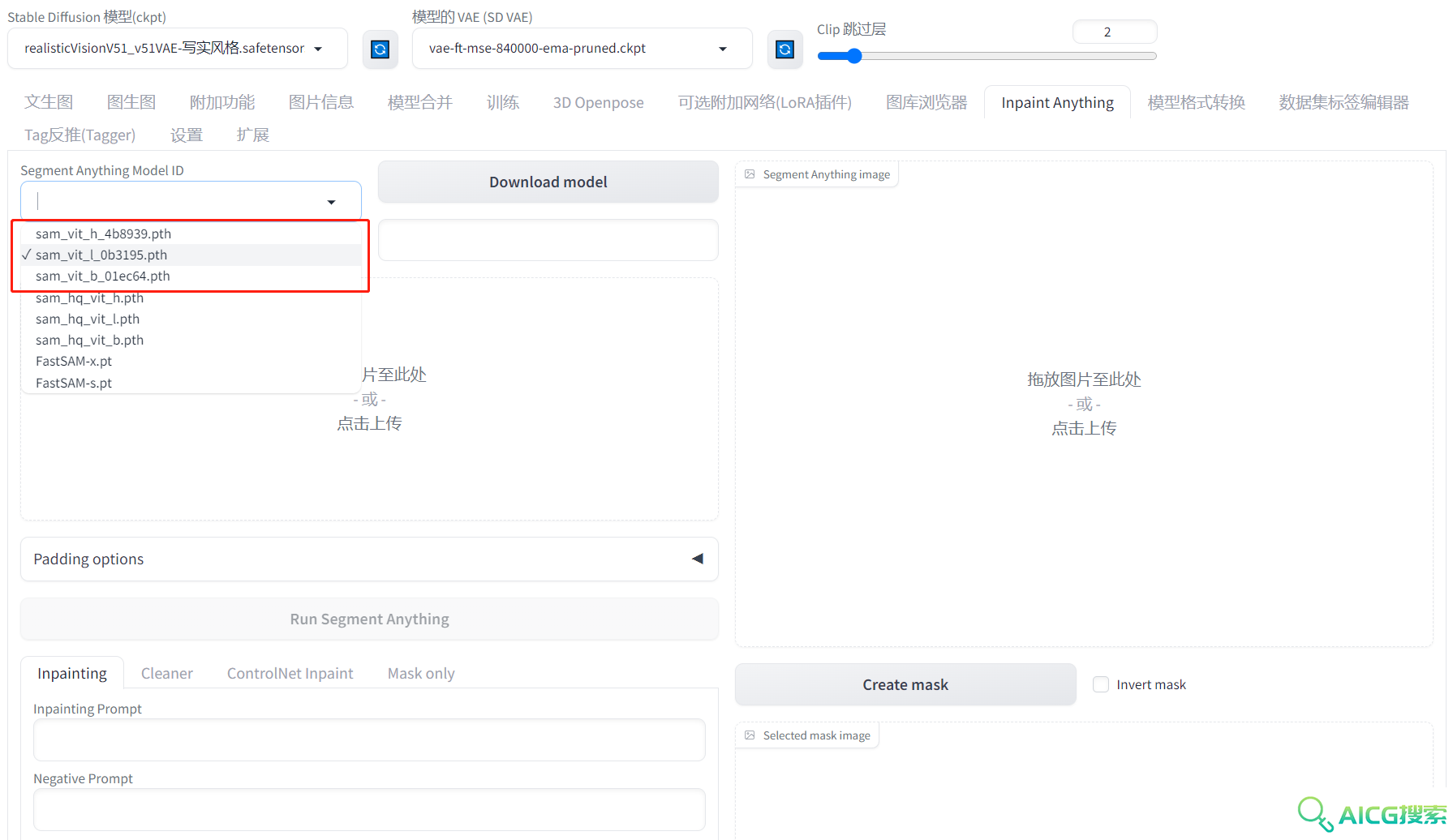The width and height of the screenshot is (1453, 840).
Task: Adjust the Clip 跳过层 slider
Action: 987,56
